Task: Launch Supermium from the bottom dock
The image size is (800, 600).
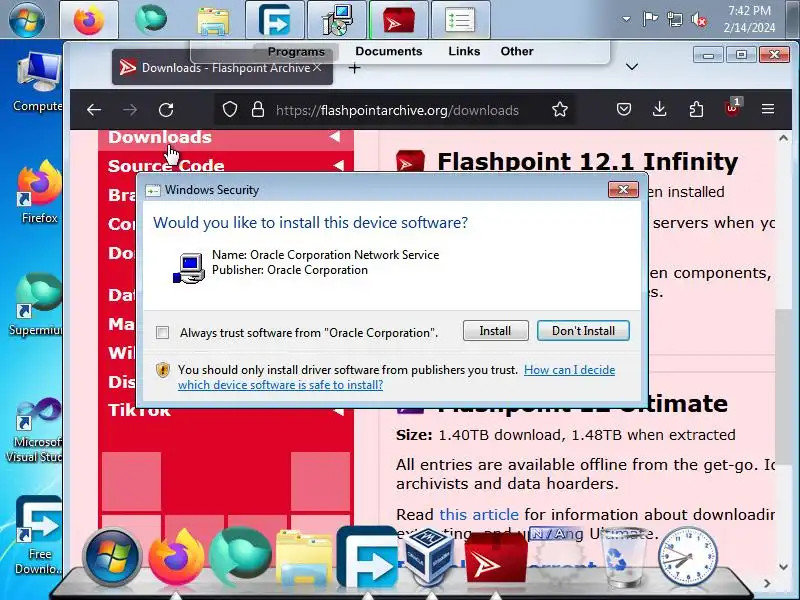Action: (240, 557)
